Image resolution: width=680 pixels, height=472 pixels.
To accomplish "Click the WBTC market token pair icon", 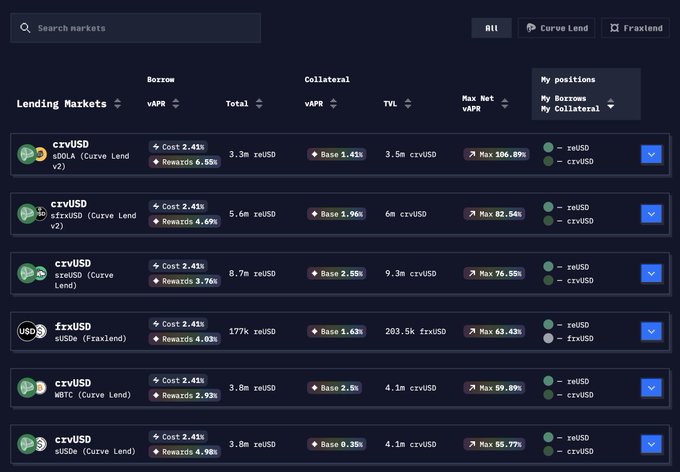I will click(32, 387).
